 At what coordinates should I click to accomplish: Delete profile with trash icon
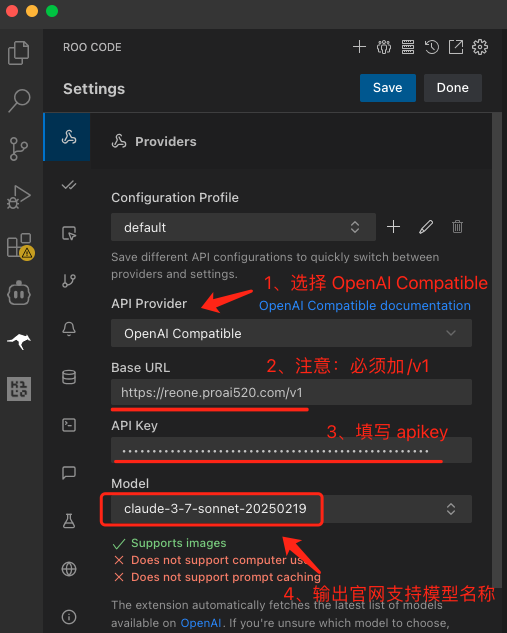pyautogui.click(x=457, y=226)
